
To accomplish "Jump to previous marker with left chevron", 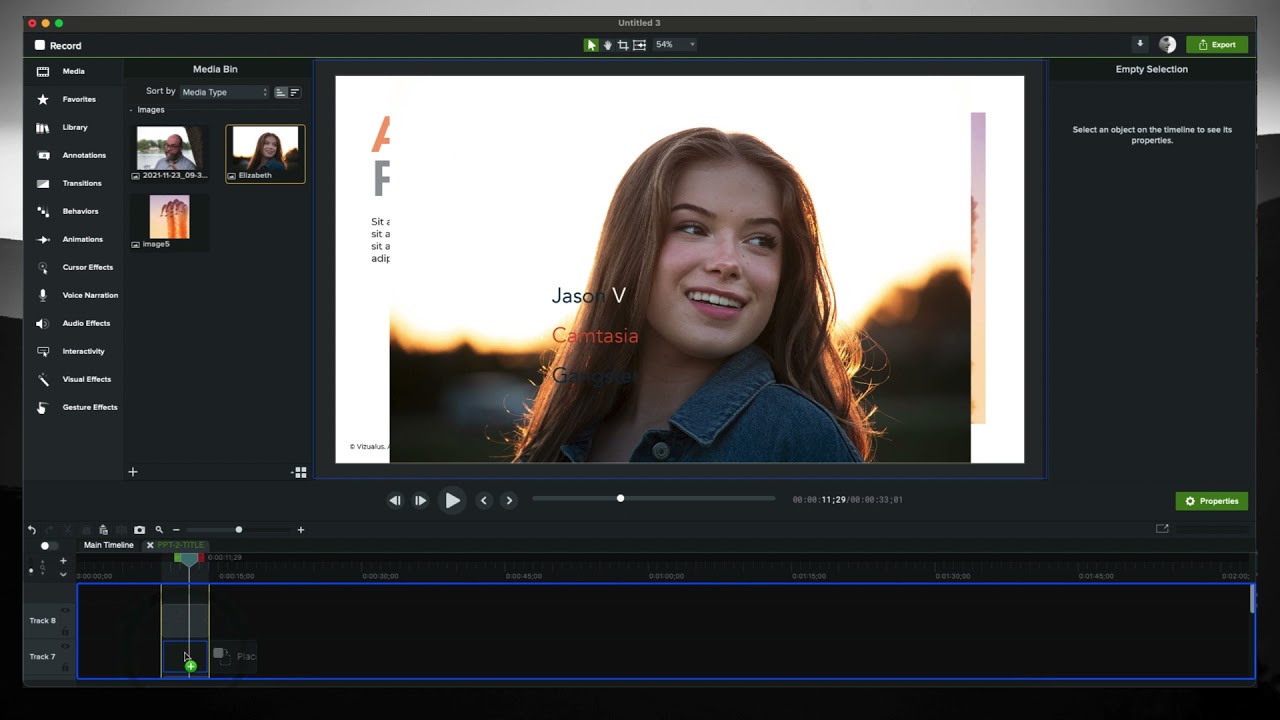I will click(x=484, y=500).
